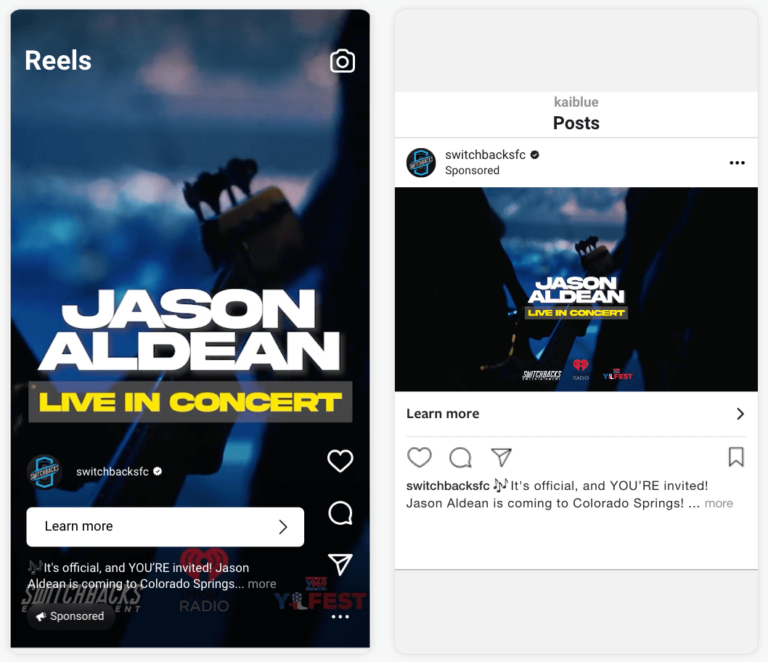Comment on the switchbacksfc feed post
The width and height of the screenshot is (768, 662).
pyautogui.click(x=460, y=458)
